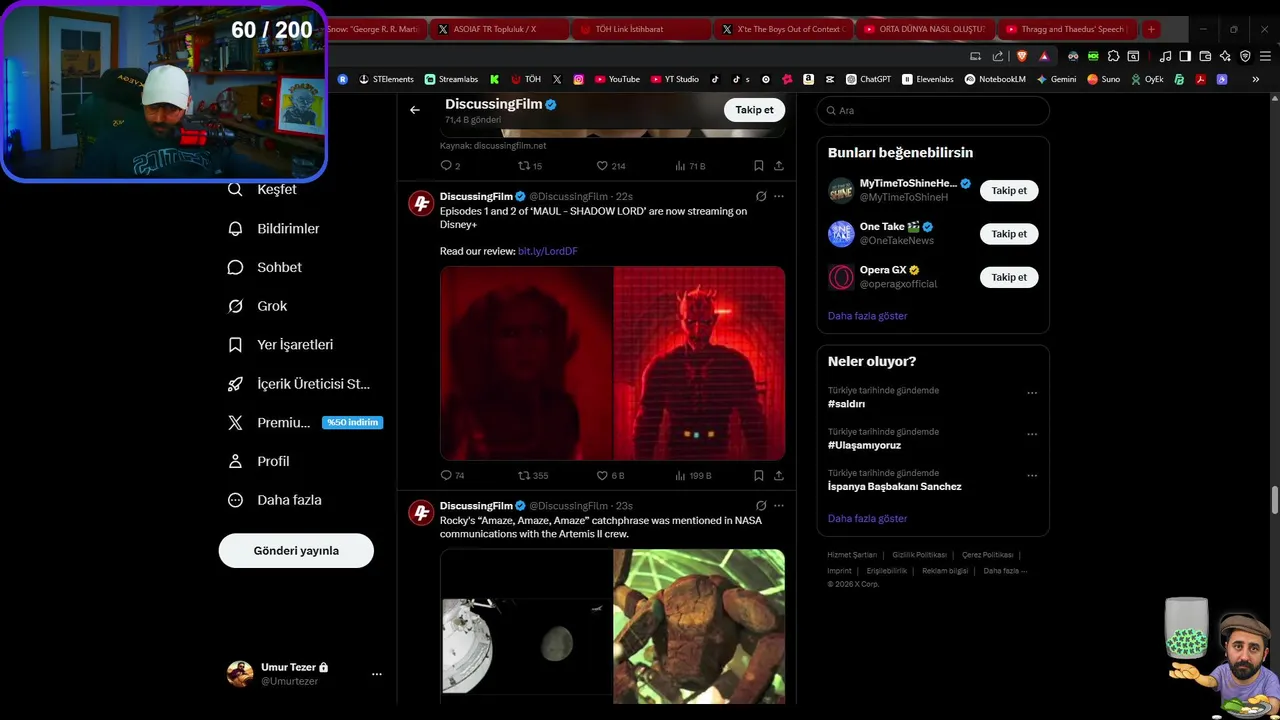Expand the footer Daha fazla links
The image size is (1280, 720).
(1005, 571)
